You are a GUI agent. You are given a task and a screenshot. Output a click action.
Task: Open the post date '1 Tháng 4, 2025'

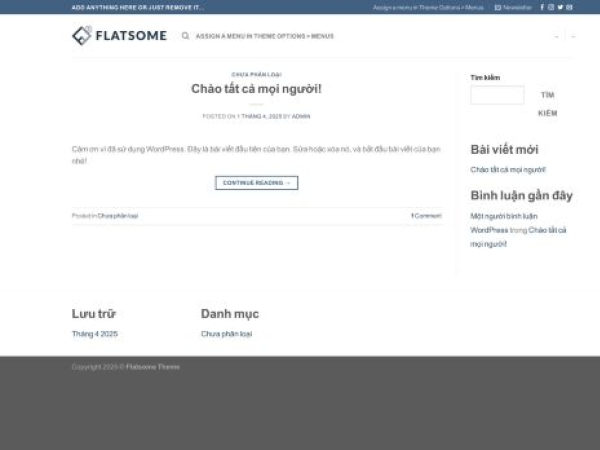tap(259, 116)
